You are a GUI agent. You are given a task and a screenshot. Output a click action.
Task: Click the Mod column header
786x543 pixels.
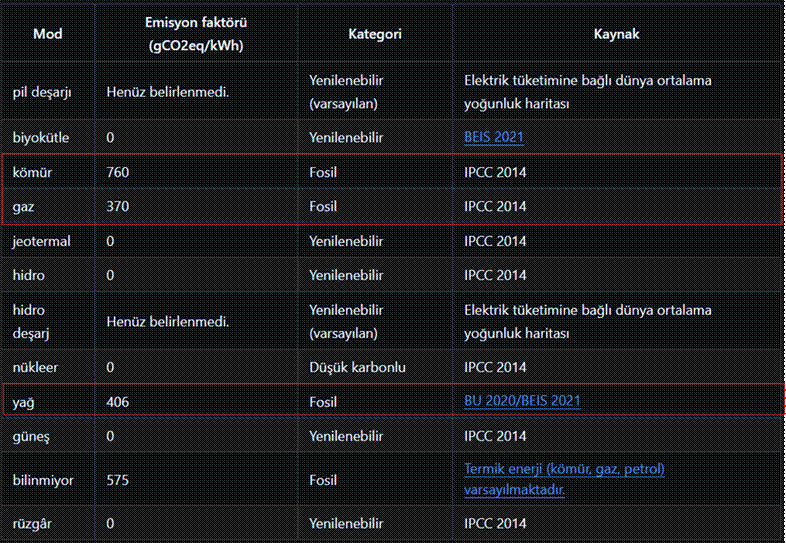(x=48, y=34)
